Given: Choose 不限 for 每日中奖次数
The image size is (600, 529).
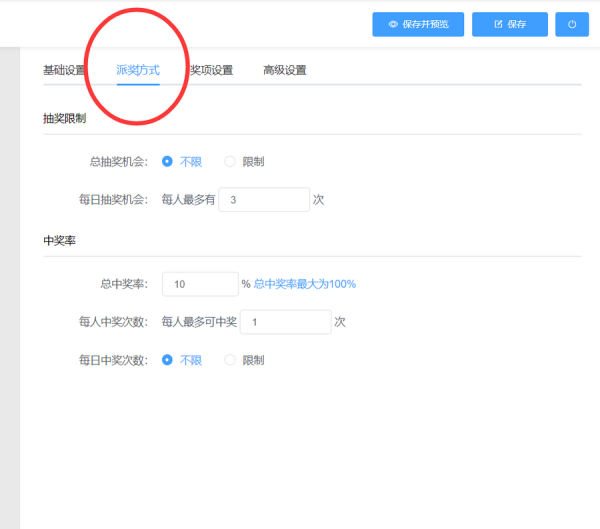Looking at the screenshot, I should click(x=182, y=360).
